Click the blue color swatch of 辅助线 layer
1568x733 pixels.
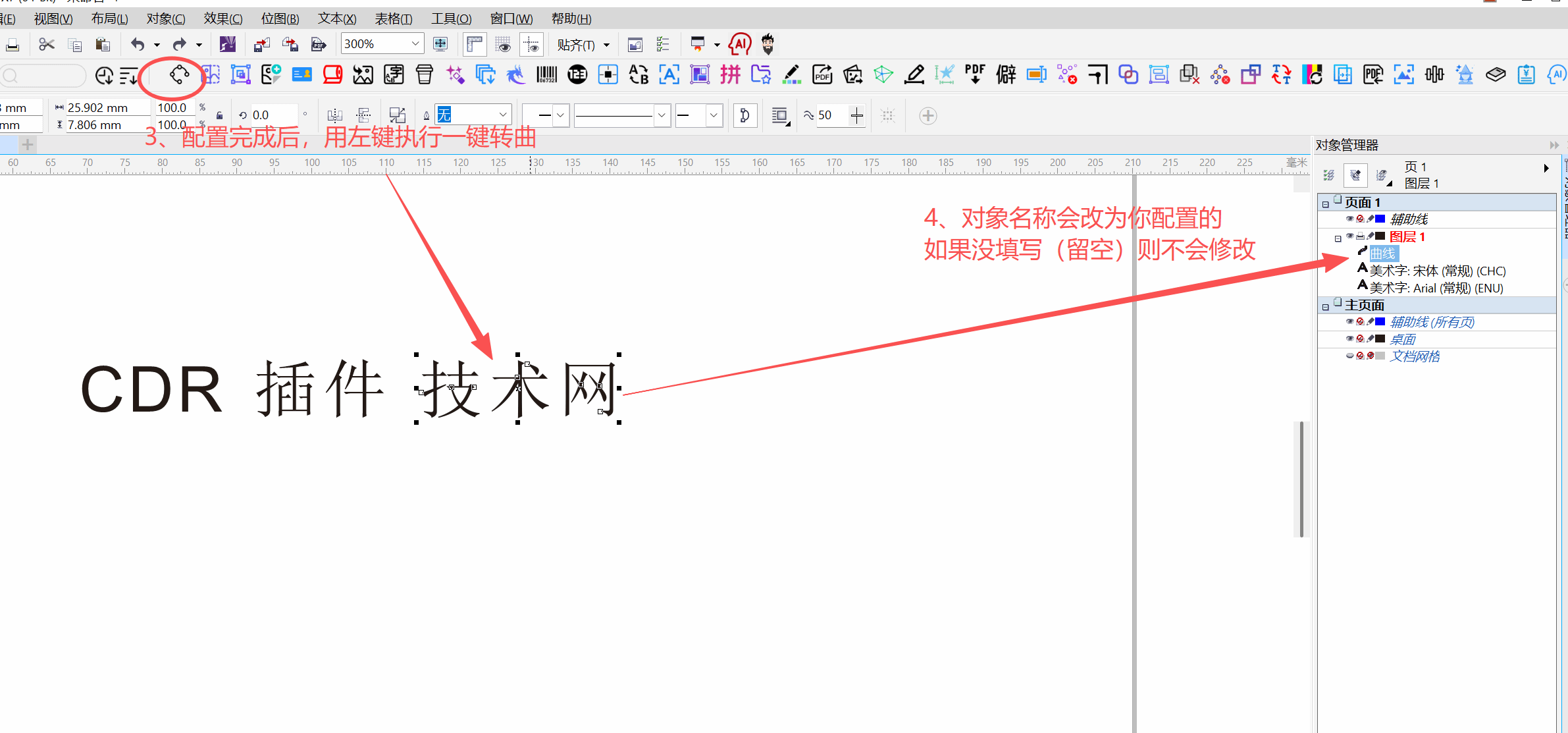click(1380, 219)
